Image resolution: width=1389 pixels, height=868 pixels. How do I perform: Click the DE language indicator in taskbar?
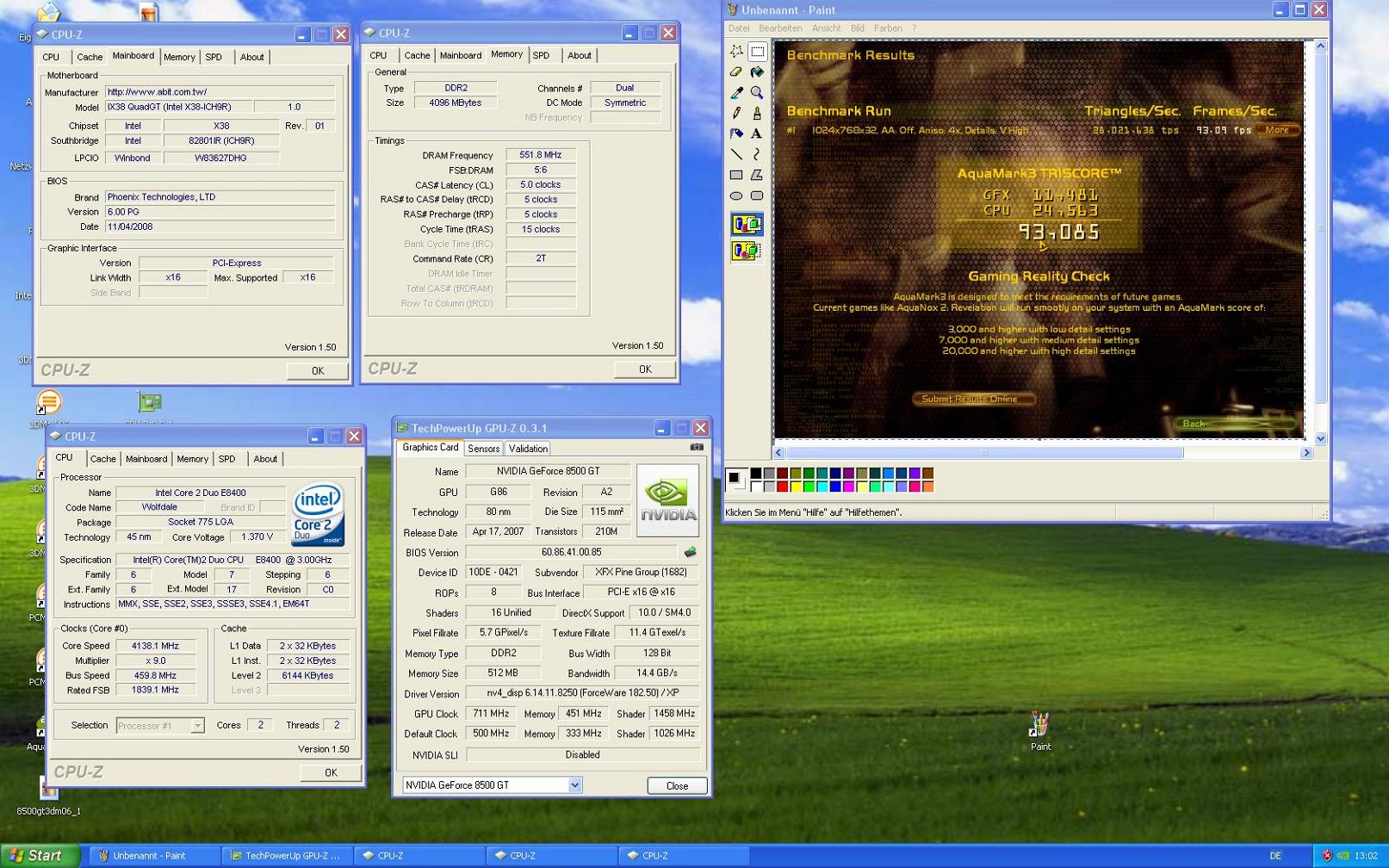click(1275, 856)
